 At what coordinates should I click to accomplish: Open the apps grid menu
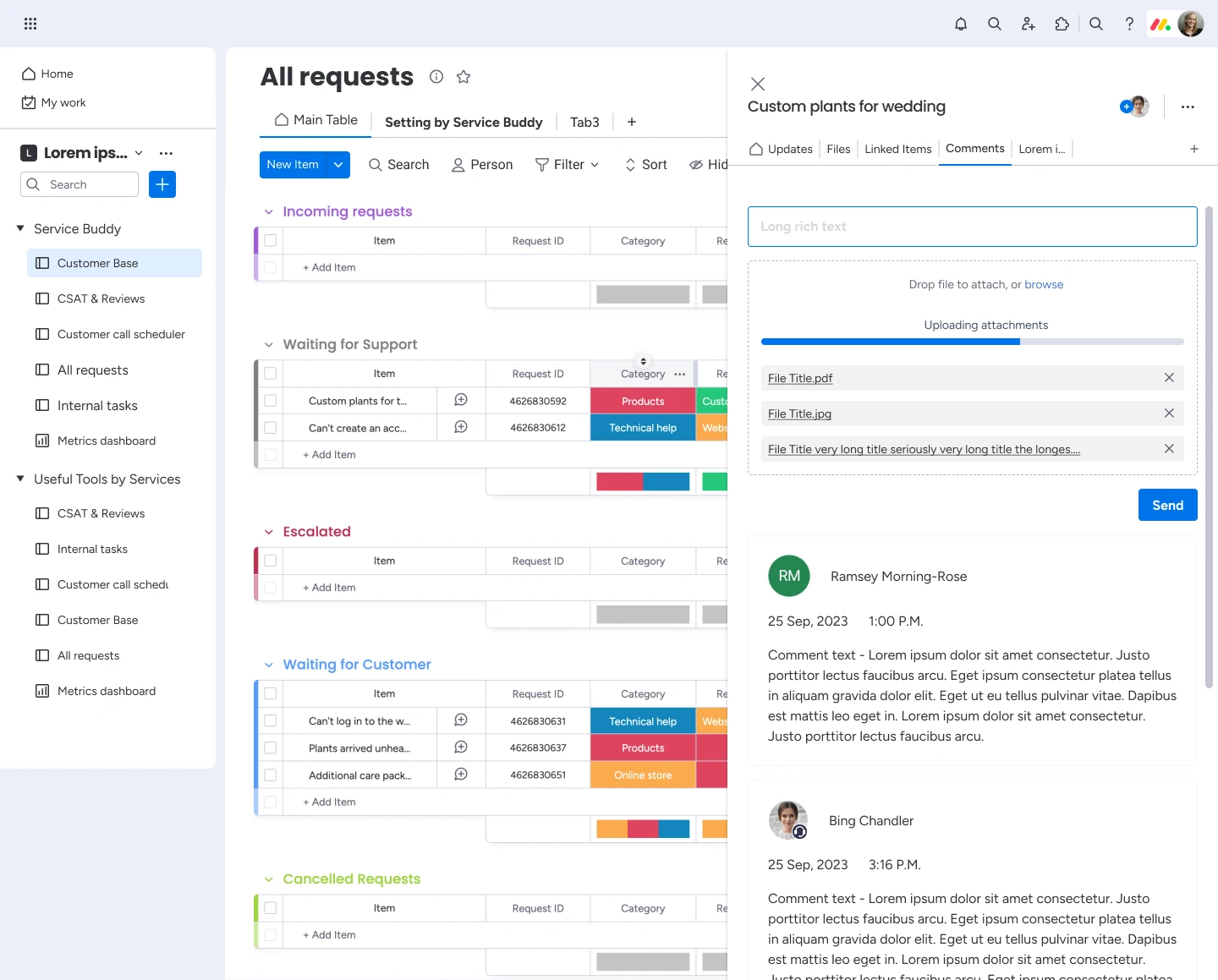click(x=30, y=24)
